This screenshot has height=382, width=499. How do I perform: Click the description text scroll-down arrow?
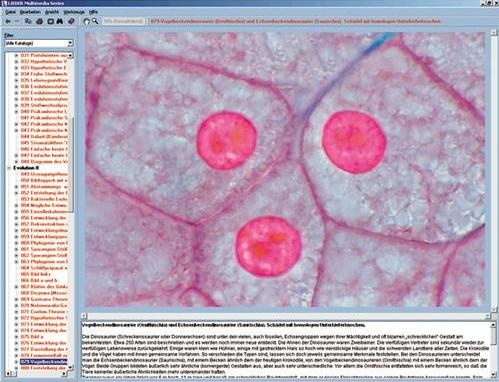tap(494, 376)
